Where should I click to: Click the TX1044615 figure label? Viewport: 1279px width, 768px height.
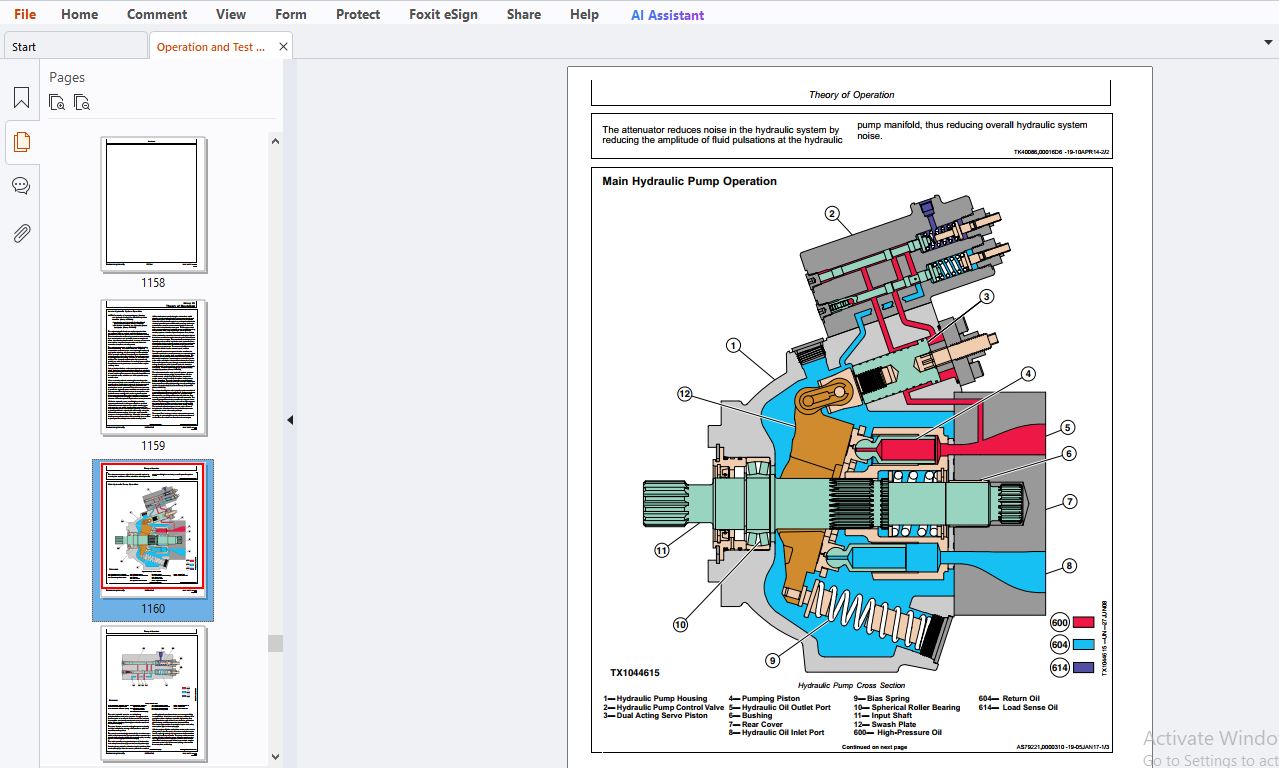[x=635, y=673]
